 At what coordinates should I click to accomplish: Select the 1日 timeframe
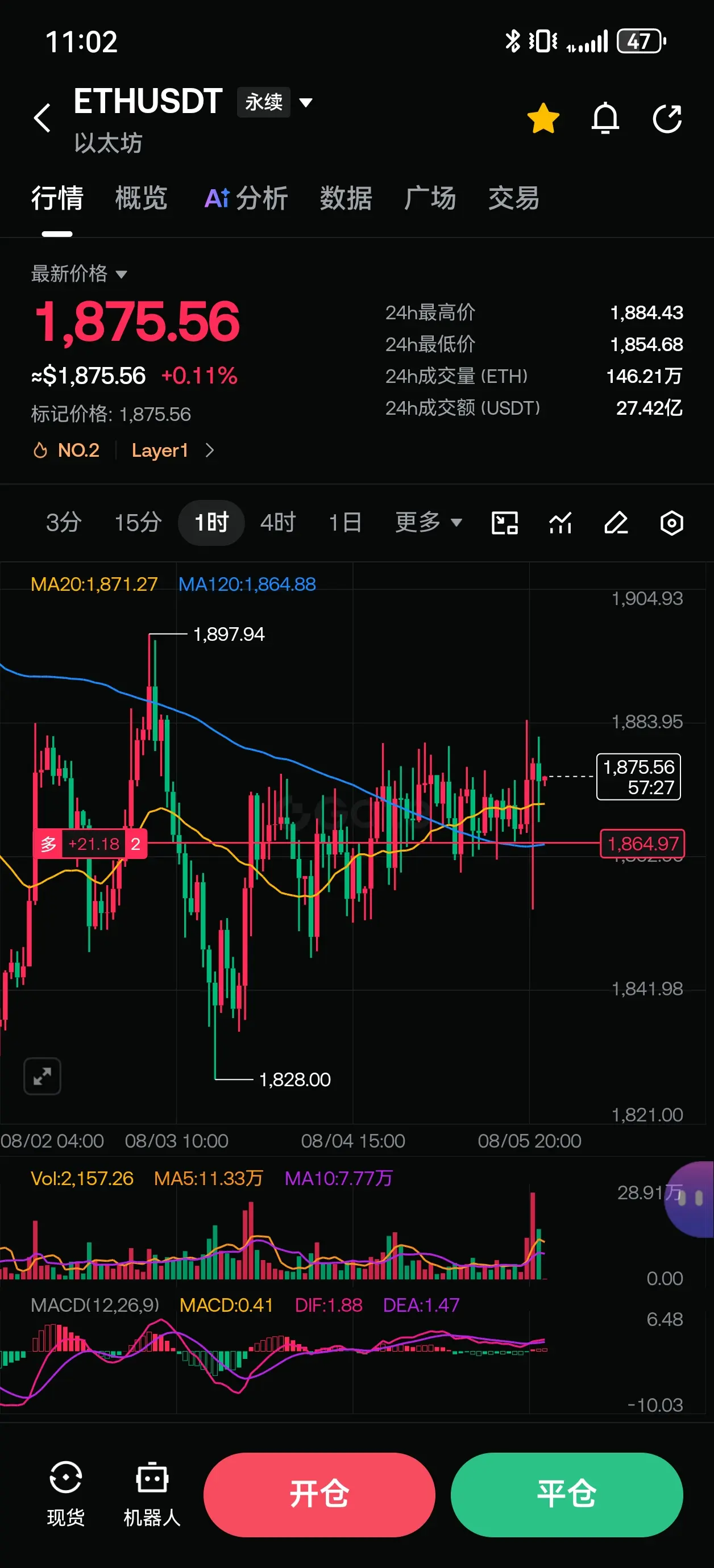click(346, 522)
